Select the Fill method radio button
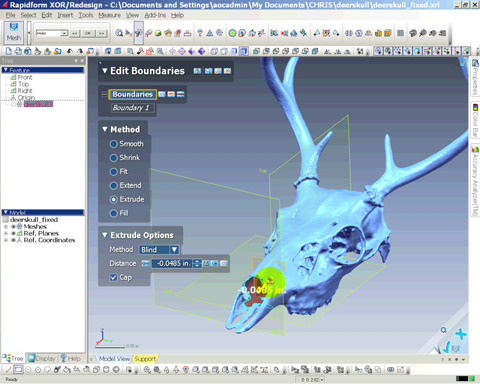Viewport: 480px width, 384px height. click(x=114, y=213)
